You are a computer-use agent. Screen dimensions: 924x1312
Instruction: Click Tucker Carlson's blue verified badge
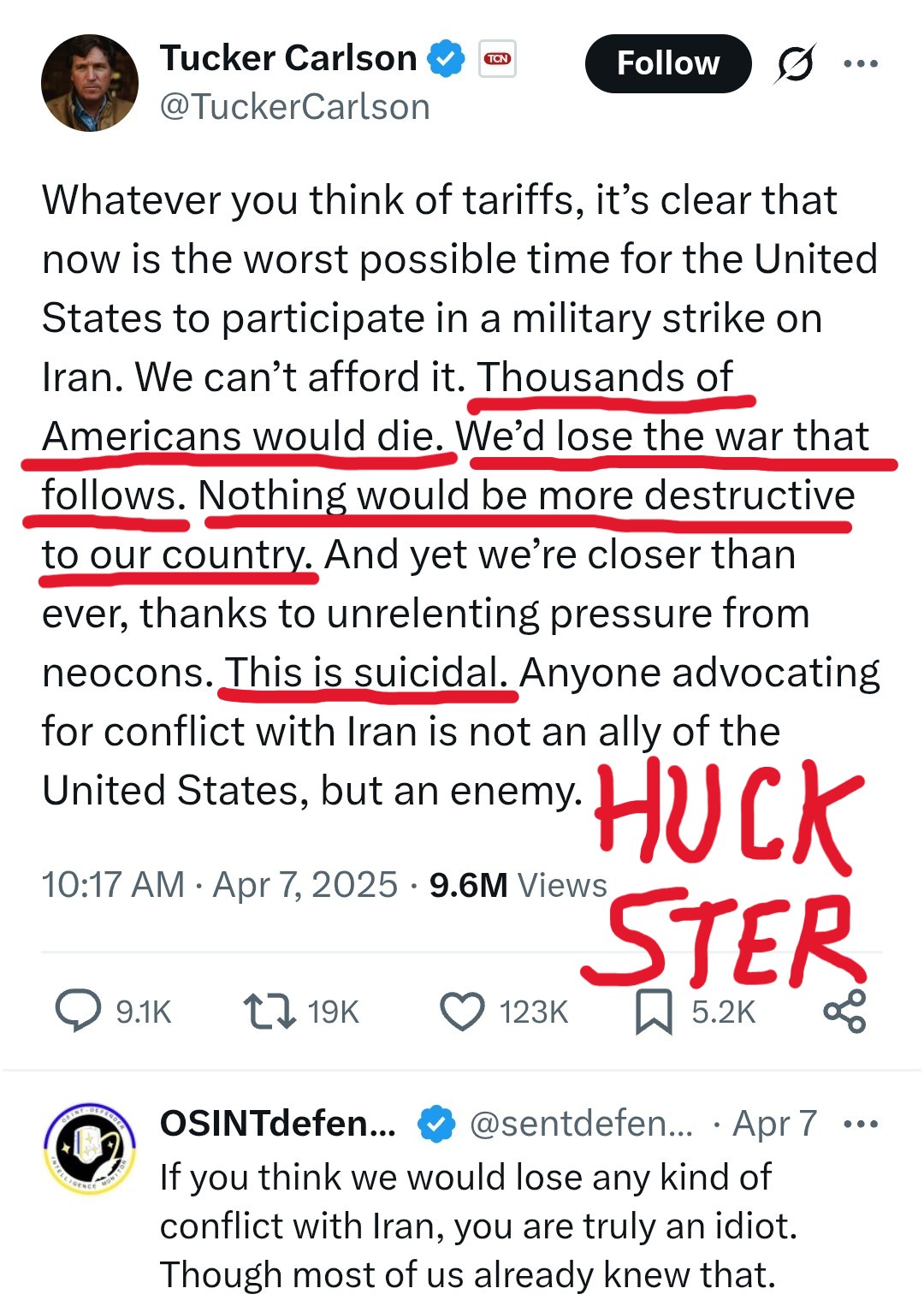(x=446, y=58)
